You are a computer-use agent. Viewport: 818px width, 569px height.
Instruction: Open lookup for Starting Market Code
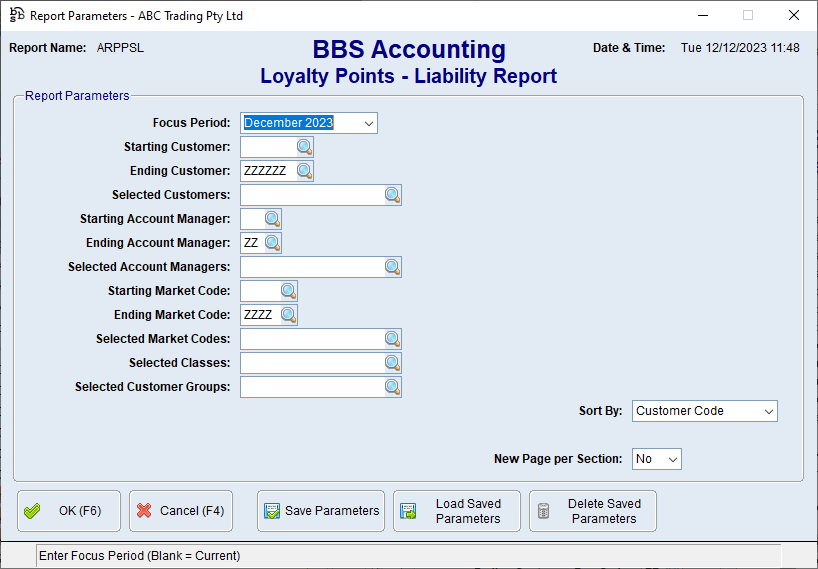pyautogui.click(x=288, y=291)
